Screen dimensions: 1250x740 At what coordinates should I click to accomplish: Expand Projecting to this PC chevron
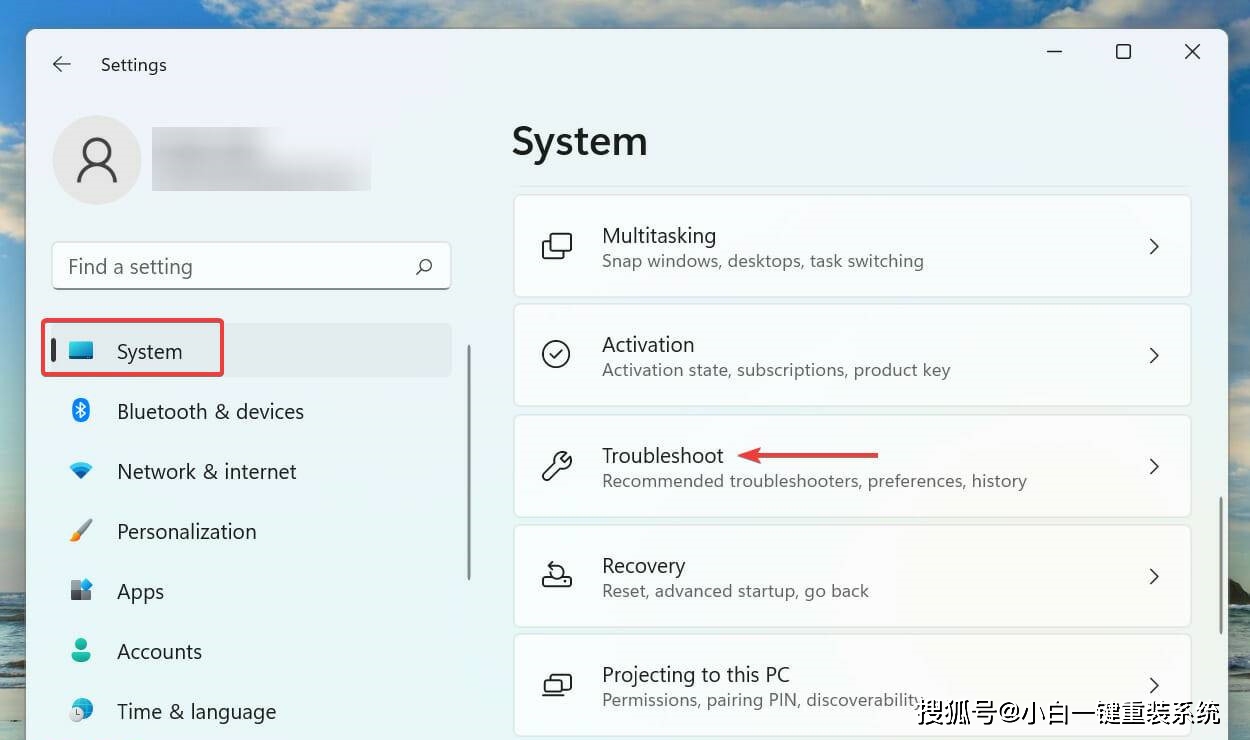click(x=1154, y=685)
